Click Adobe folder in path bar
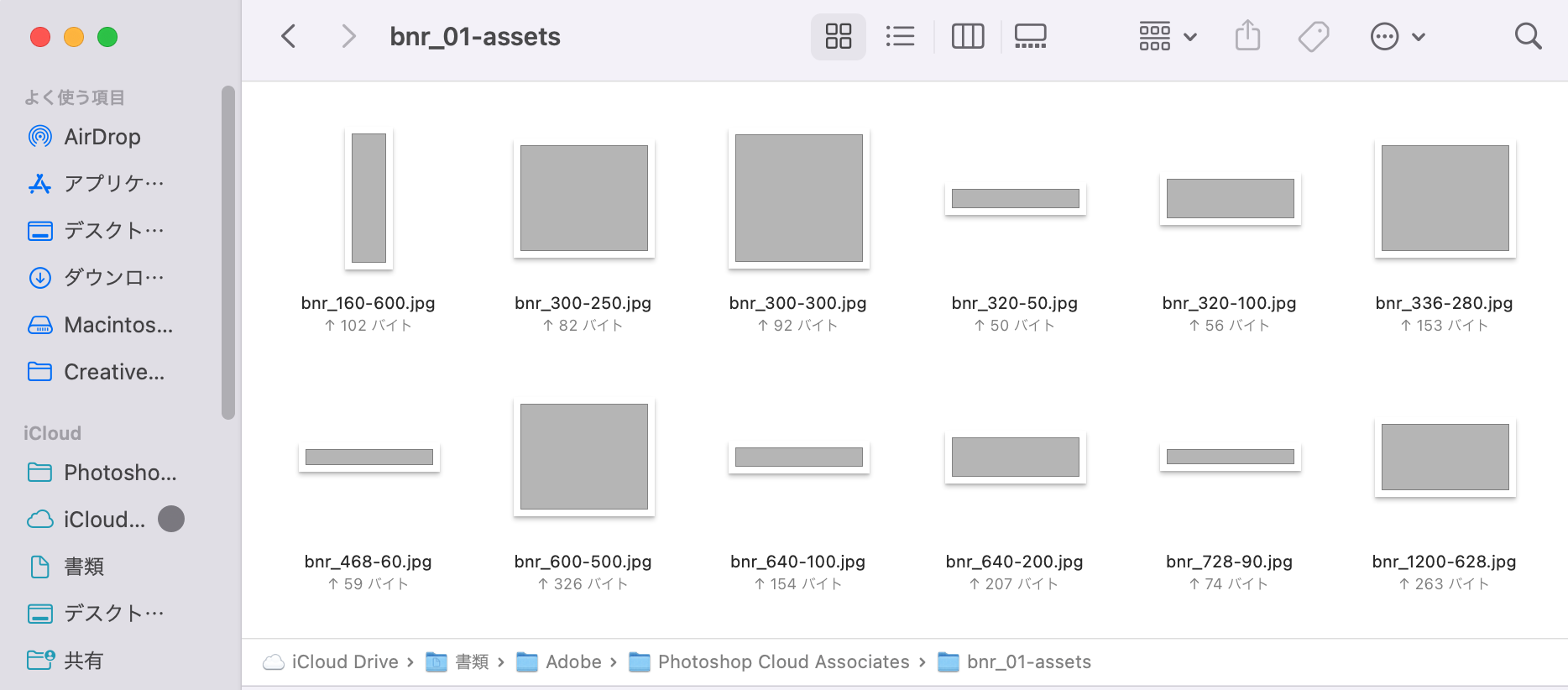 click(572, 662)
